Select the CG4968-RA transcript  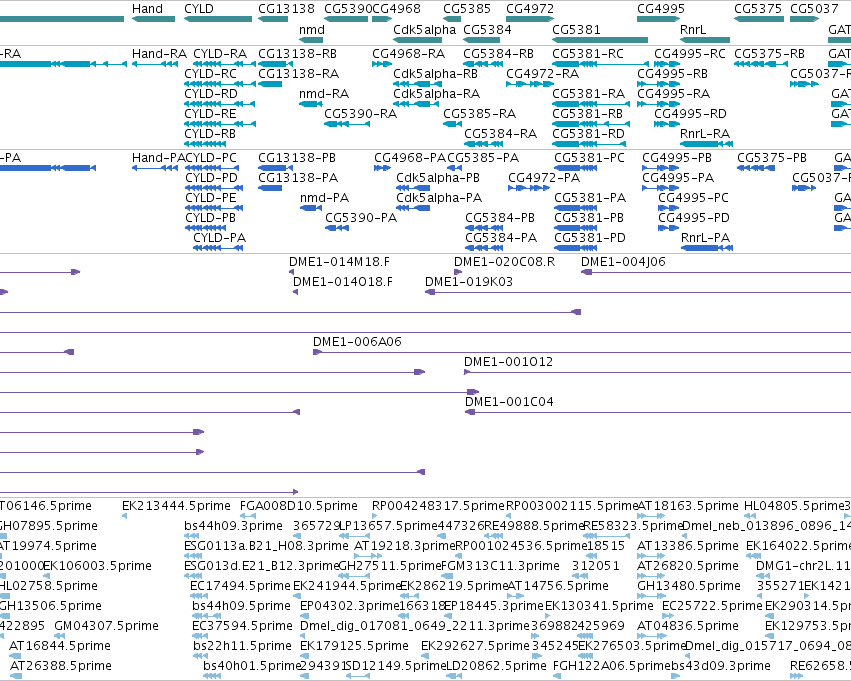pos(382,64)
